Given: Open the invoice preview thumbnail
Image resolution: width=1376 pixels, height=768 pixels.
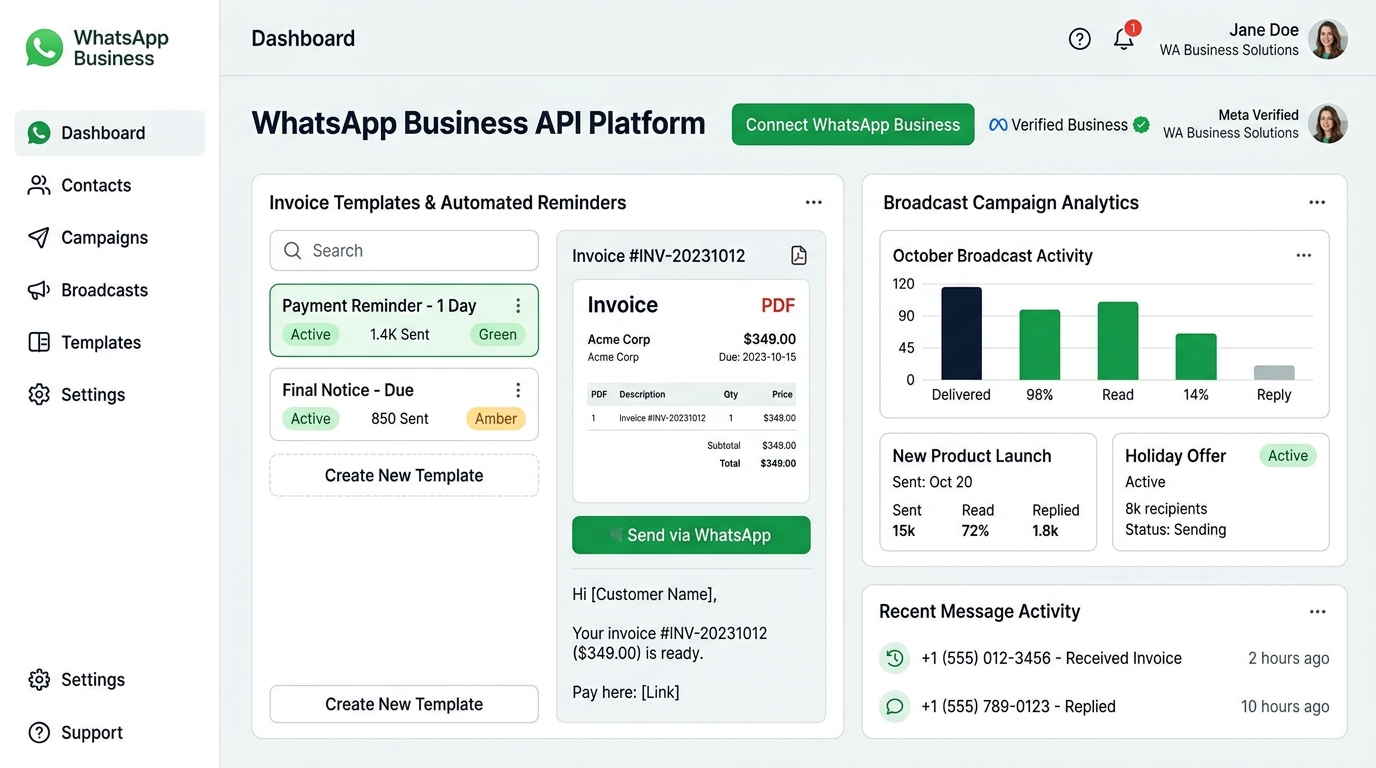Looking at the screenshot, I should click(691, 391).
